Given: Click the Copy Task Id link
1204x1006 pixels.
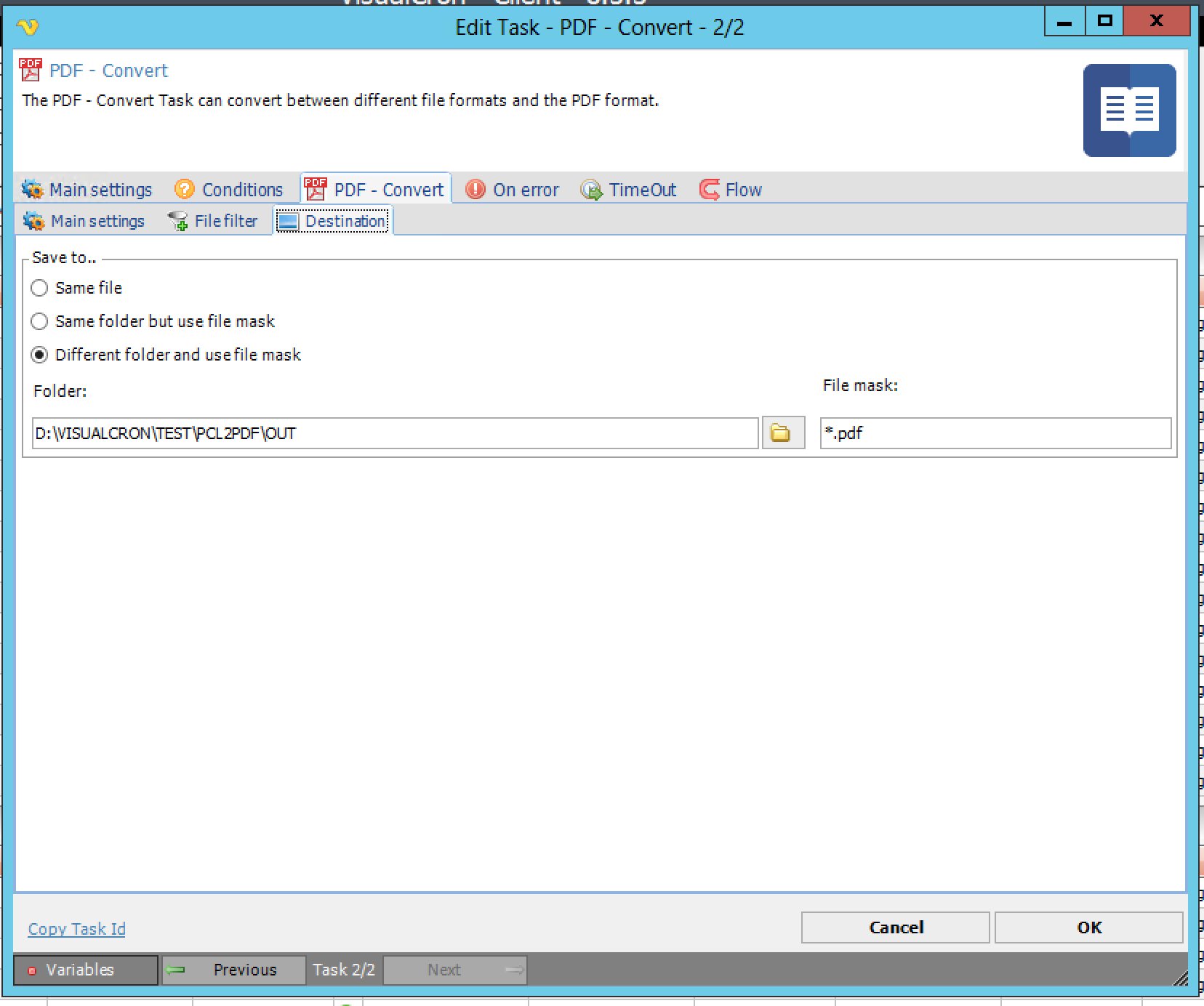Looking at the screenshot, I should (76, 929).
